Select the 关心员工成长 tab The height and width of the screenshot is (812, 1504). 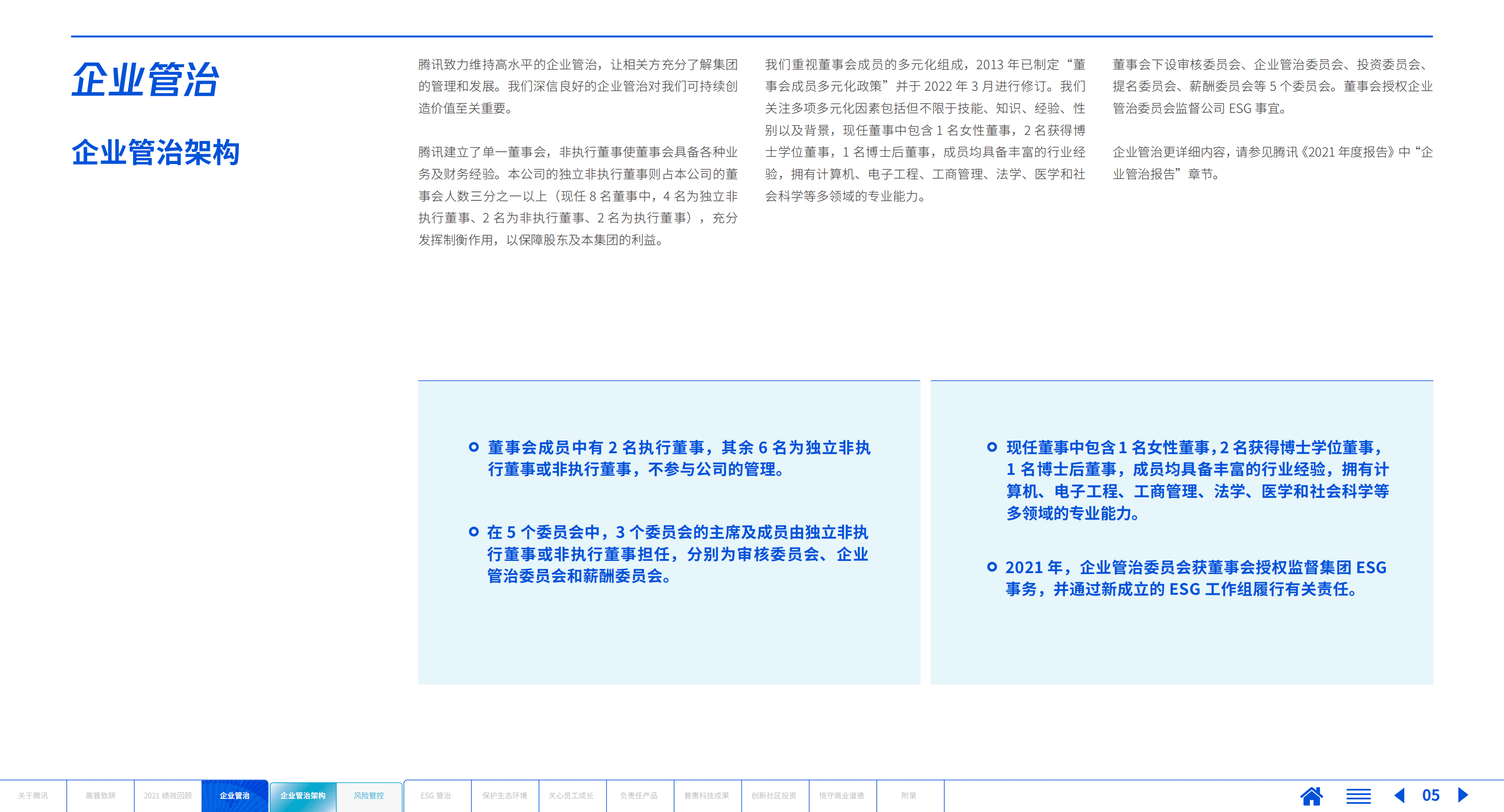[x=572, y=795]
